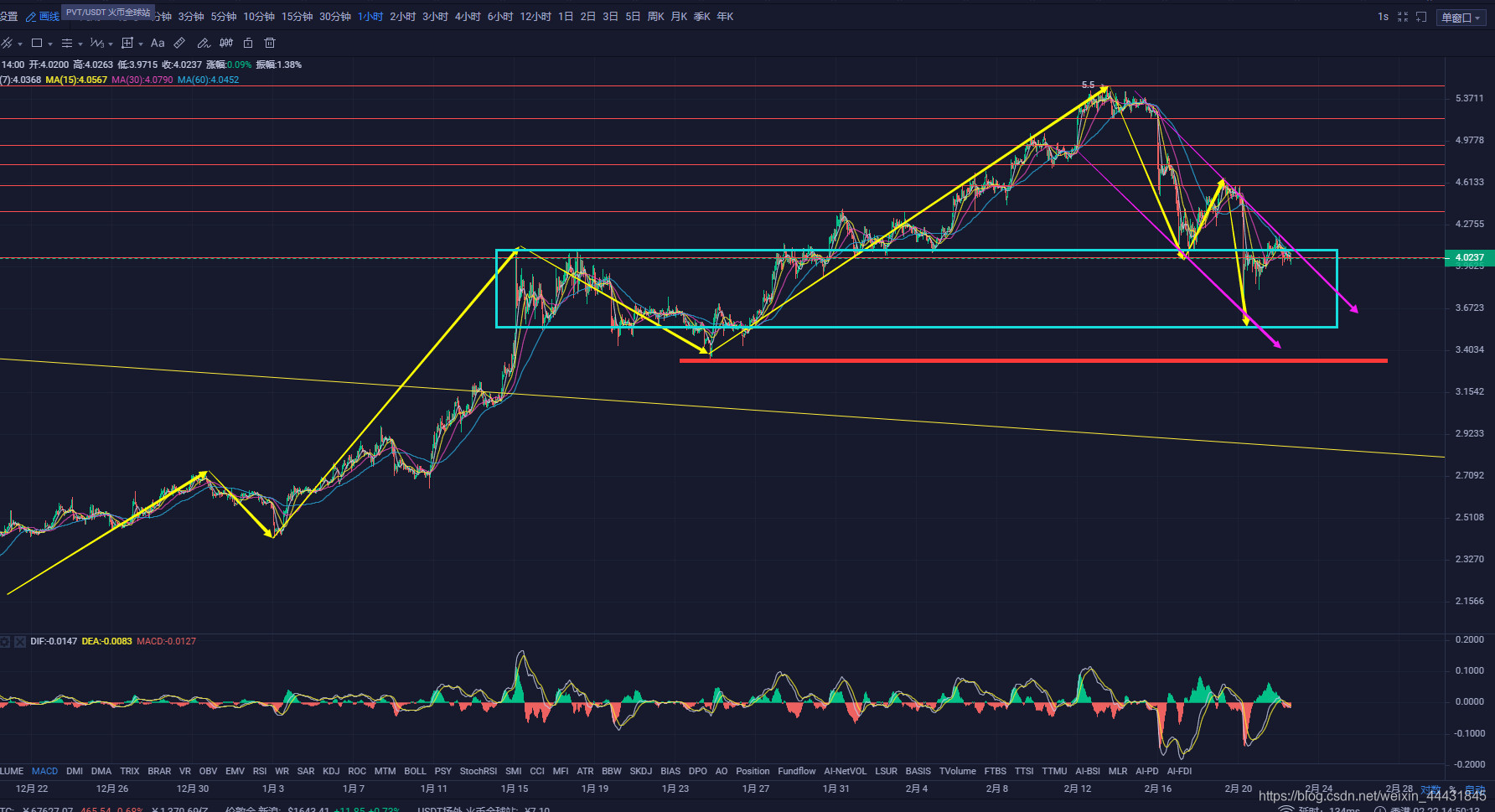Switch indicator to KDJ

[331, 771]
